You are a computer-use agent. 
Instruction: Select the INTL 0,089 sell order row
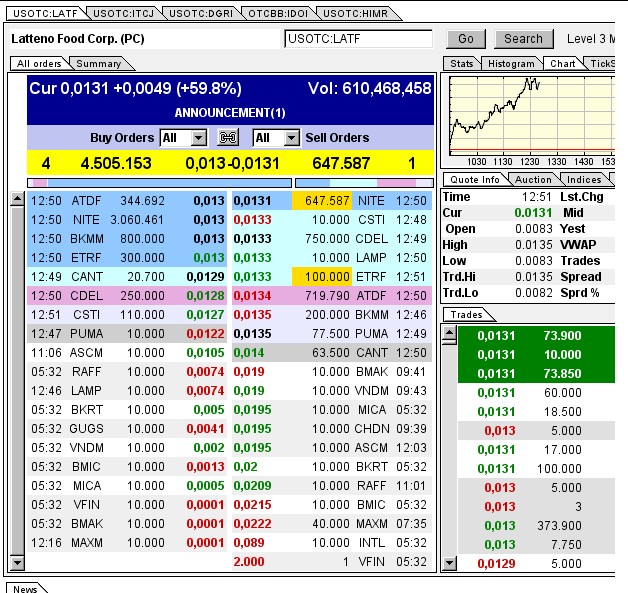pyautogui.click(x=332, y=543)
